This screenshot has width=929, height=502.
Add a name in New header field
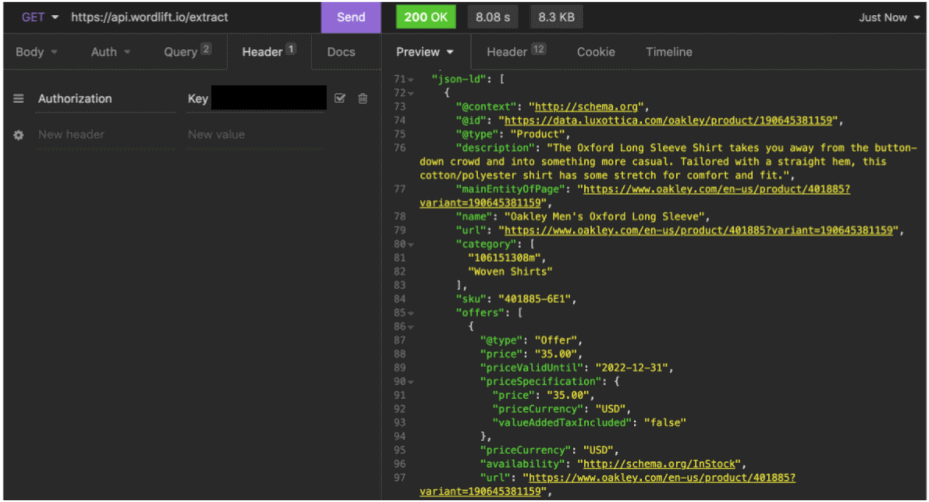(x=106, y=135)
